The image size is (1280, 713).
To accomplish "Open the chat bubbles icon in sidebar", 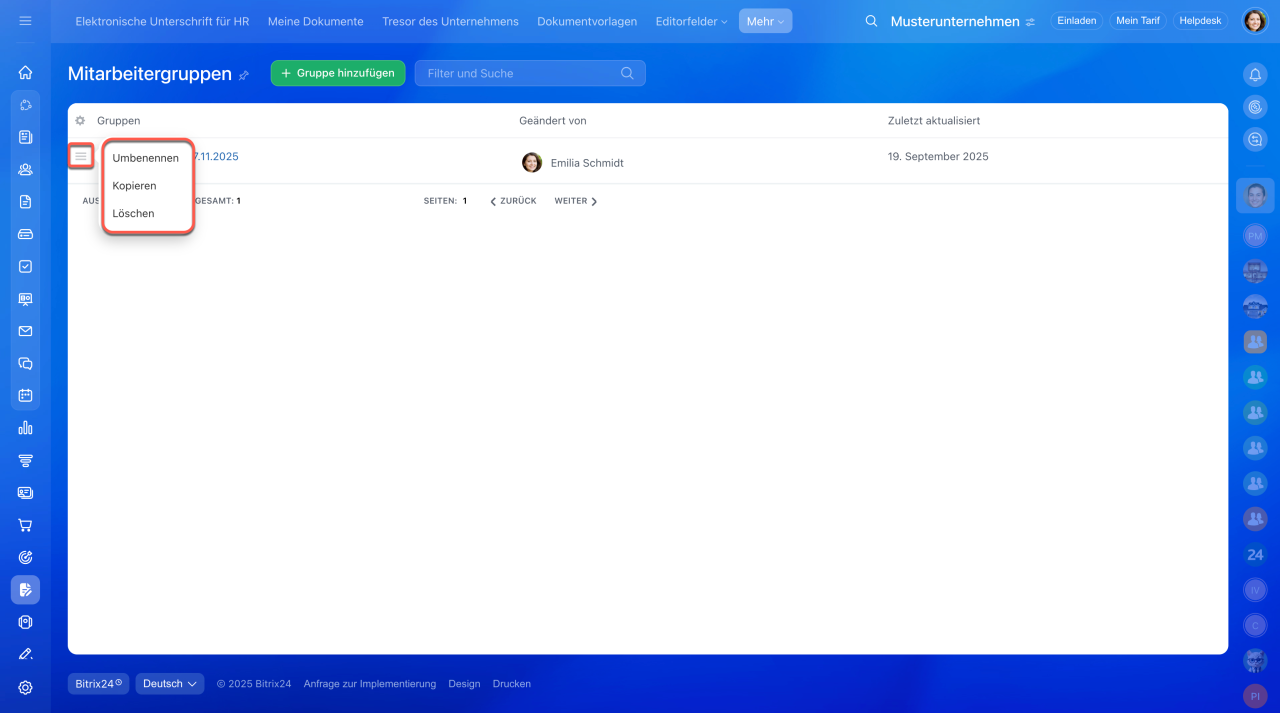I will 25,363.
